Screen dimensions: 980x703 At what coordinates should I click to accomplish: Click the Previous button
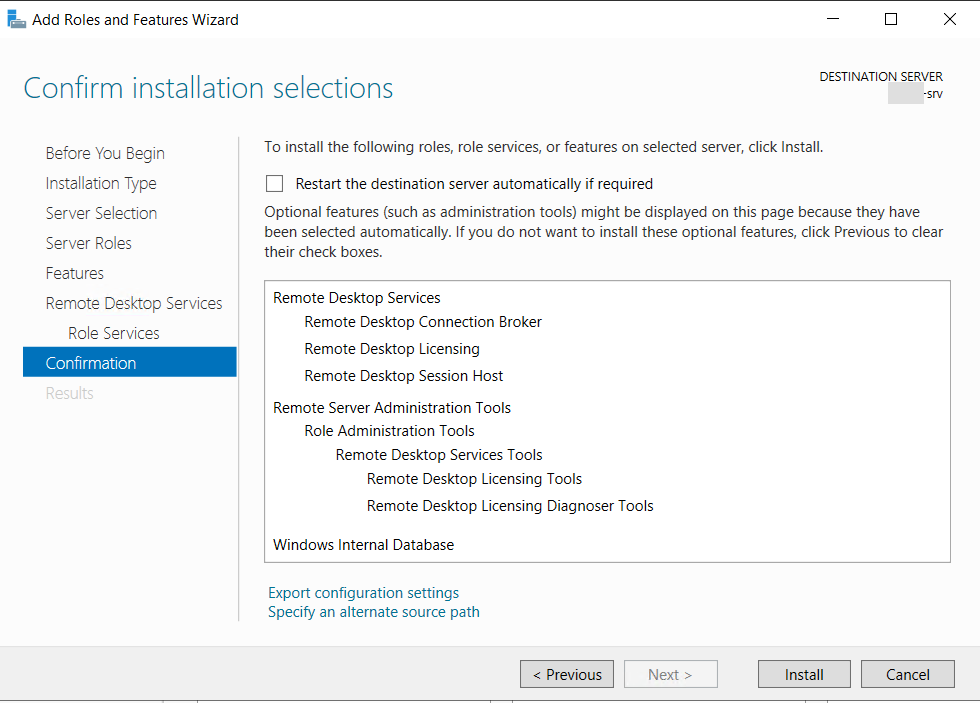pos(567,674)
